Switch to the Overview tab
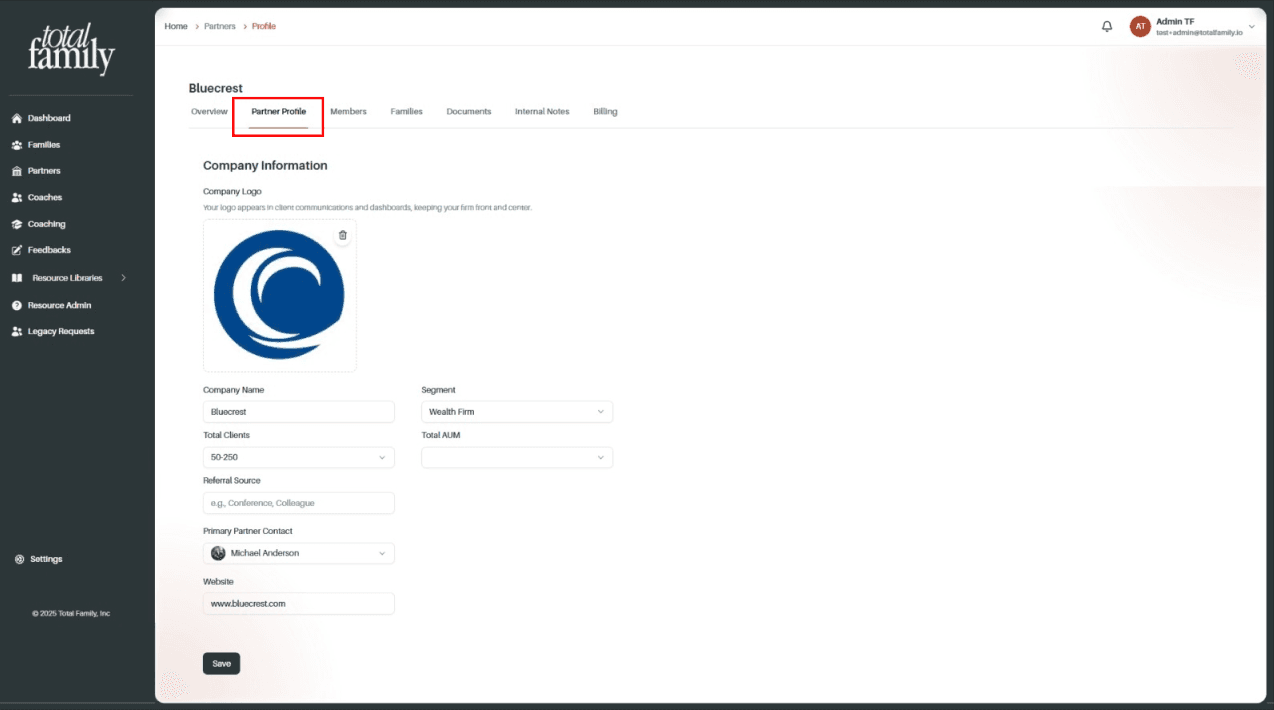Viewport: 1274px width, 710px height. 209,112
